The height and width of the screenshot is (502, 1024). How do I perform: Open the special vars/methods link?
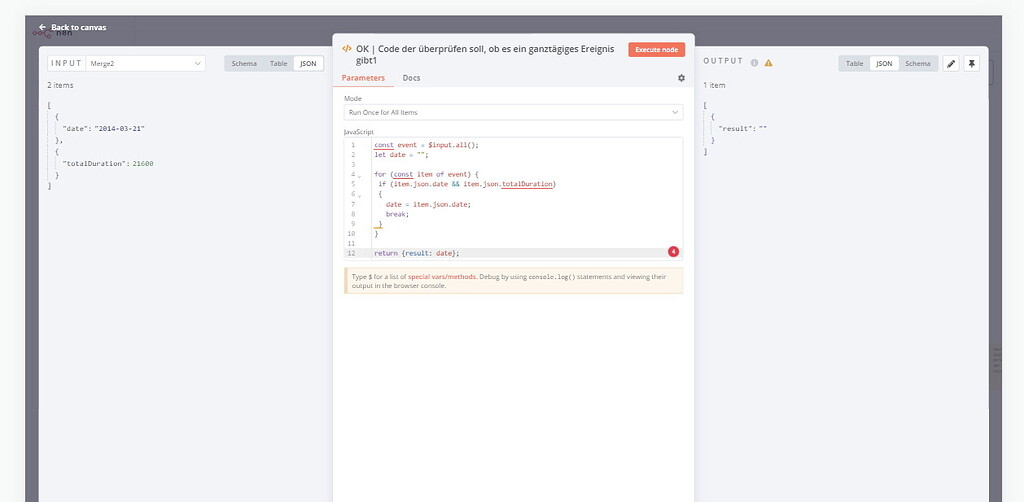[443, 275]
